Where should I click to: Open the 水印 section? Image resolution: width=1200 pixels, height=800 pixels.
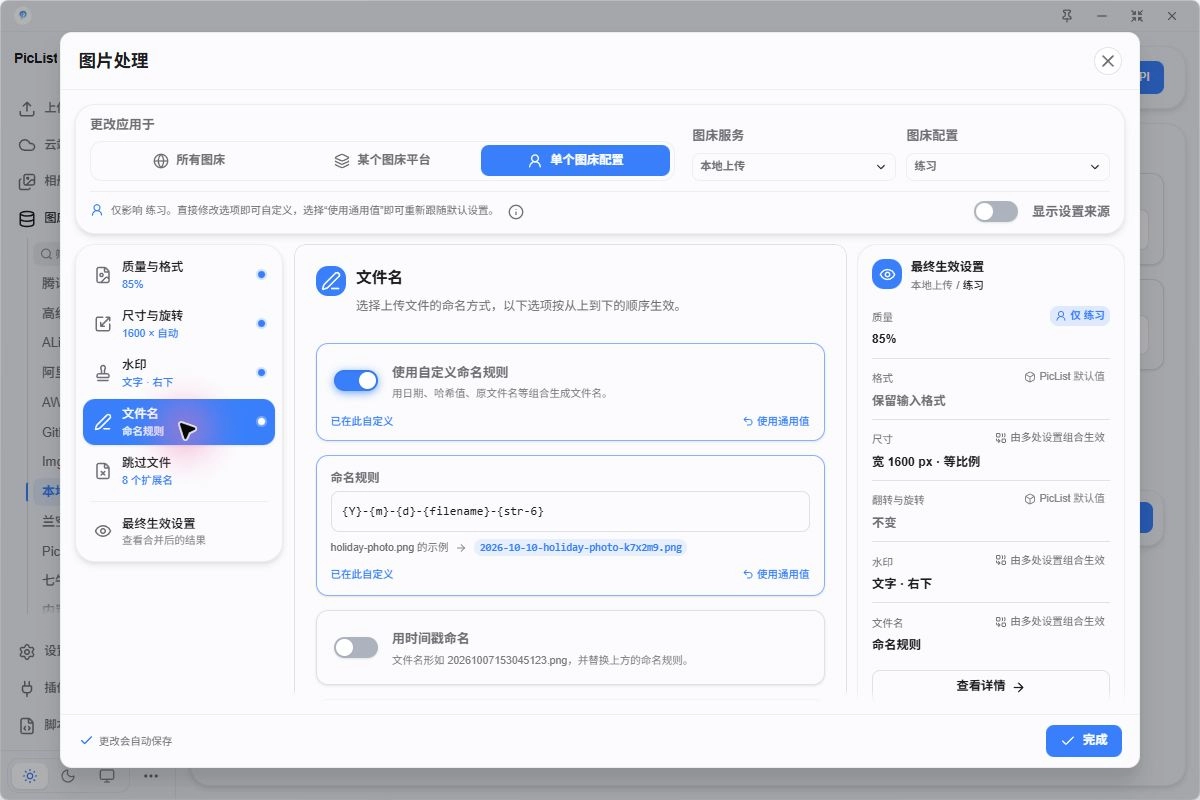[x=179, y=373]
